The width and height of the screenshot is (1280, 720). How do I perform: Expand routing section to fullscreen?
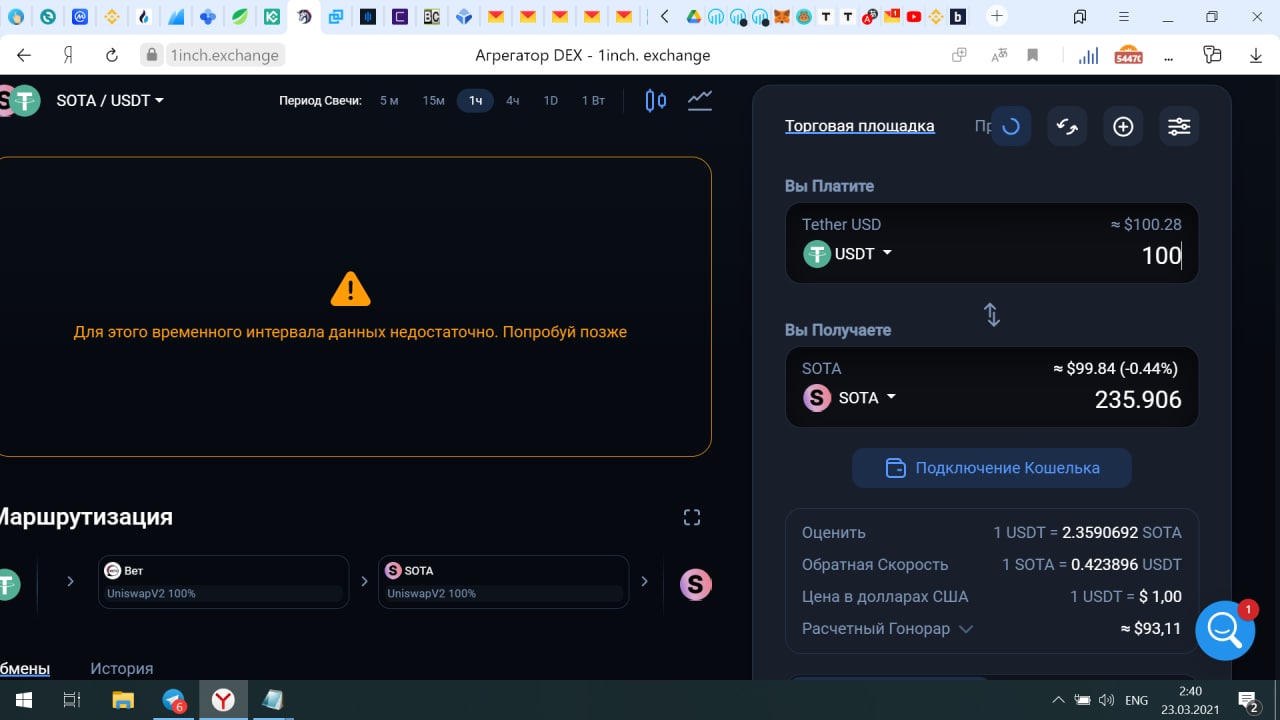(x=692, y=517)
